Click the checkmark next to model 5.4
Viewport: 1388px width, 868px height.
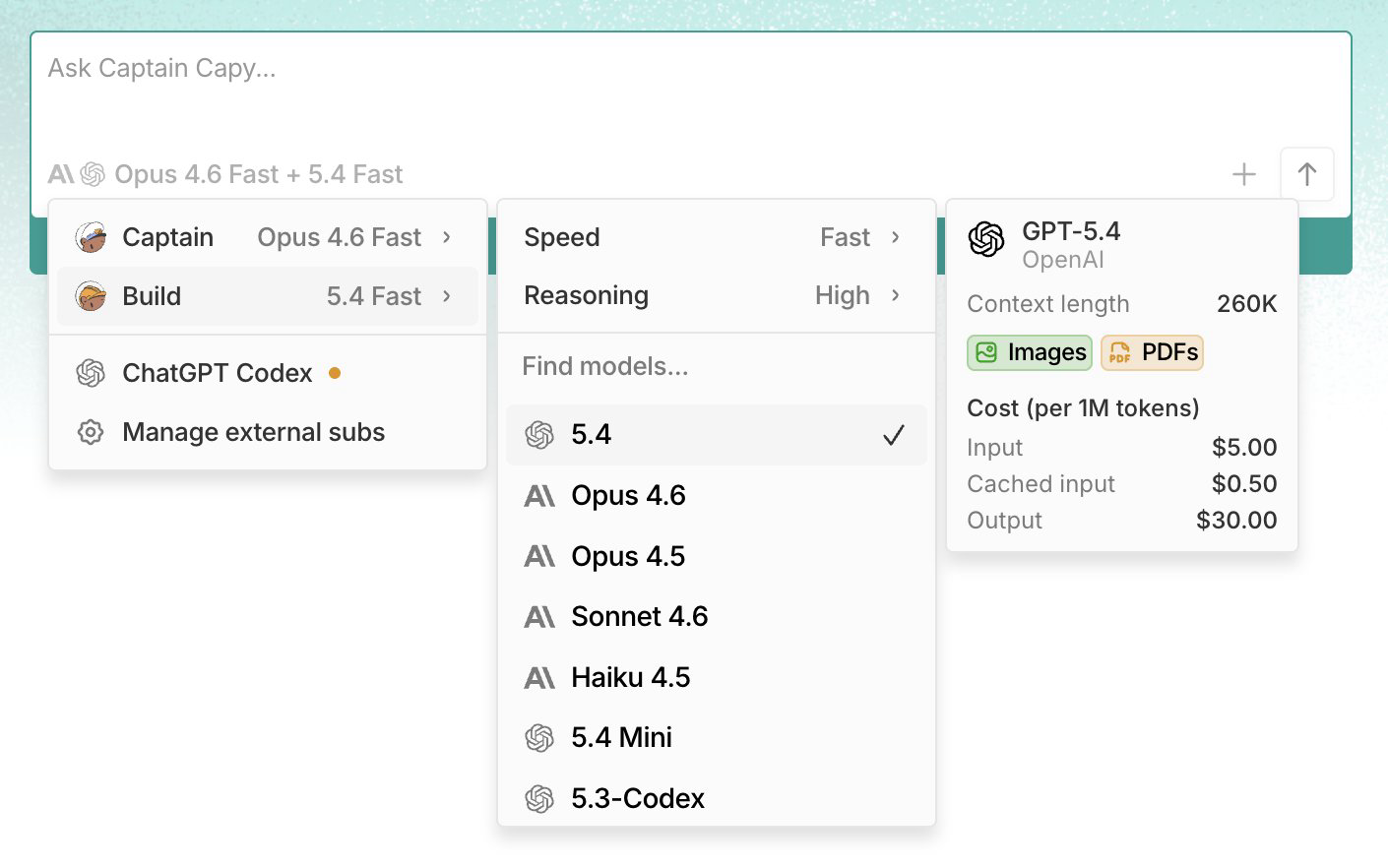[894, 434]
